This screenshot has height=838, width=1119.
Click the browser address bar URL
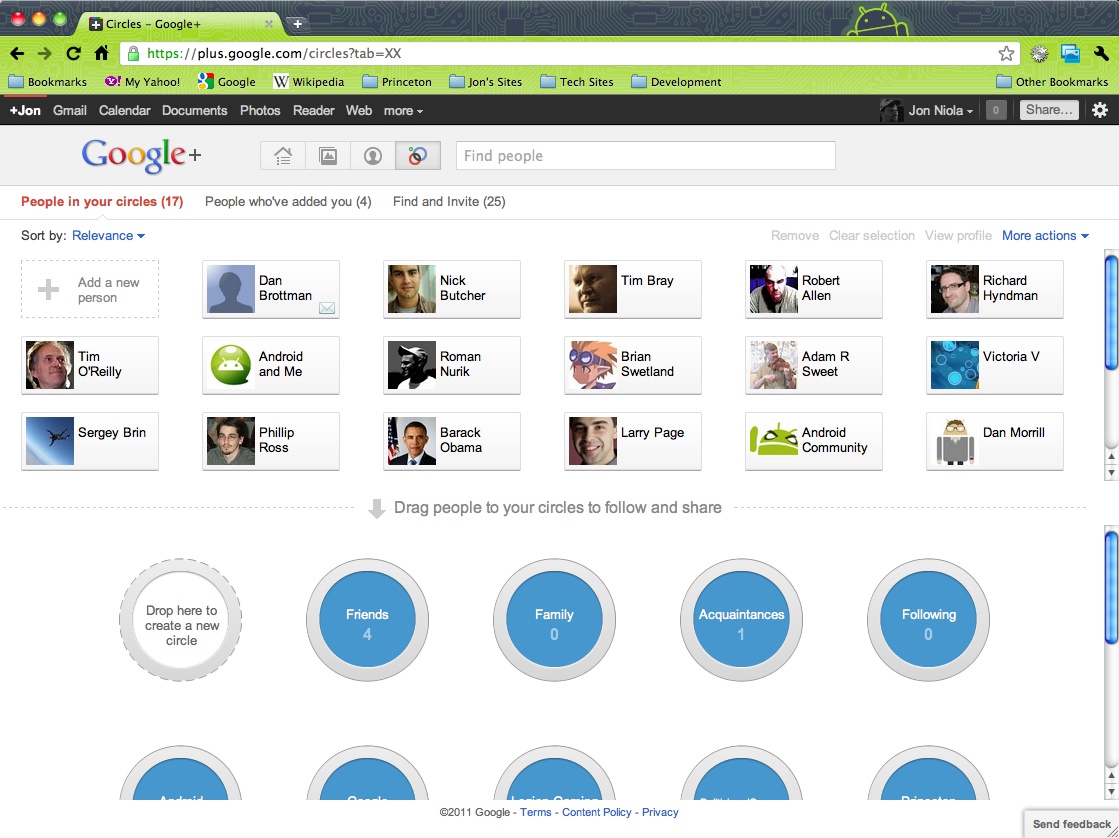pyautogui.click(x=274, y=54)
